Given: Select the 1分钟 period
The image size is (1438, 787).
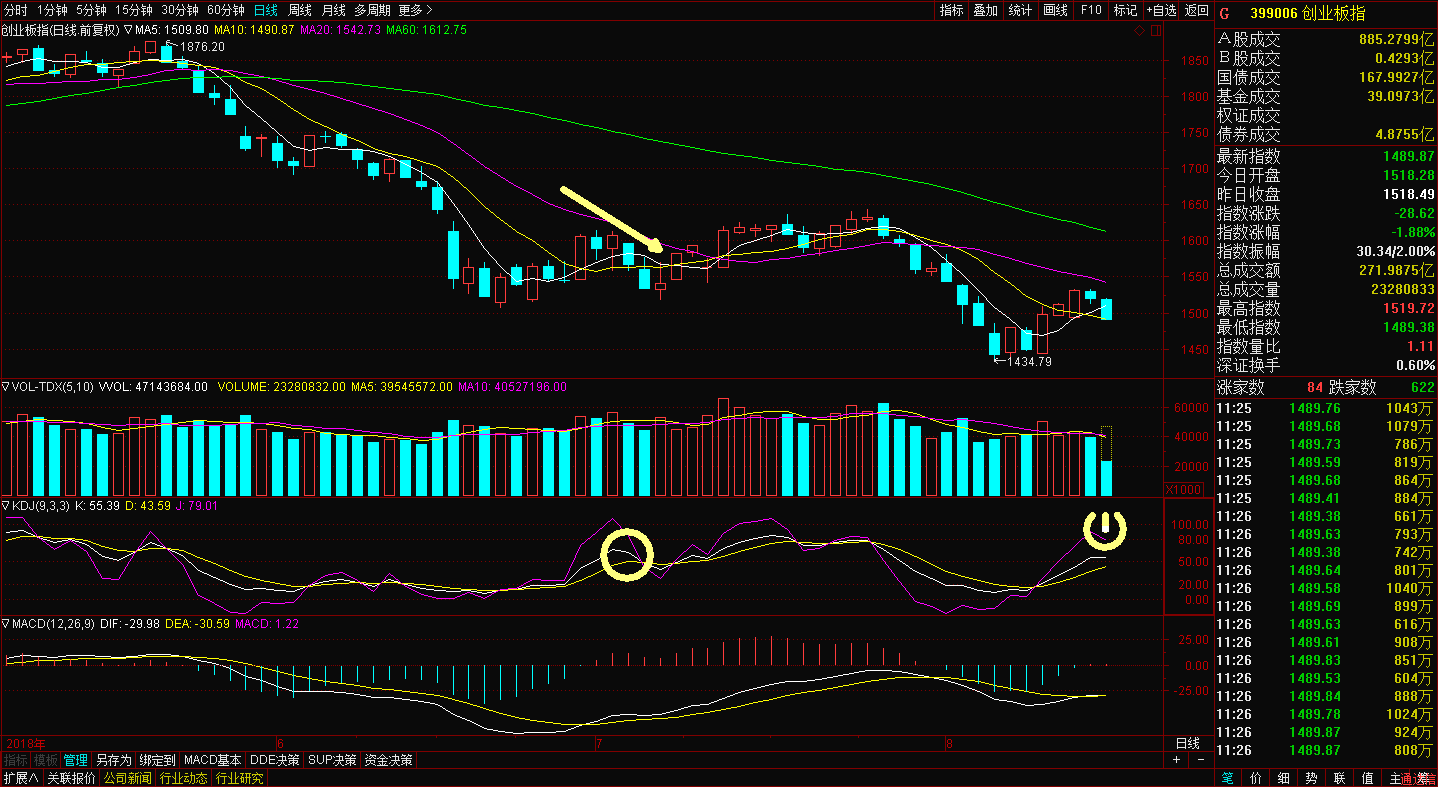Looking at the screenshot, I should pos(52,10).
